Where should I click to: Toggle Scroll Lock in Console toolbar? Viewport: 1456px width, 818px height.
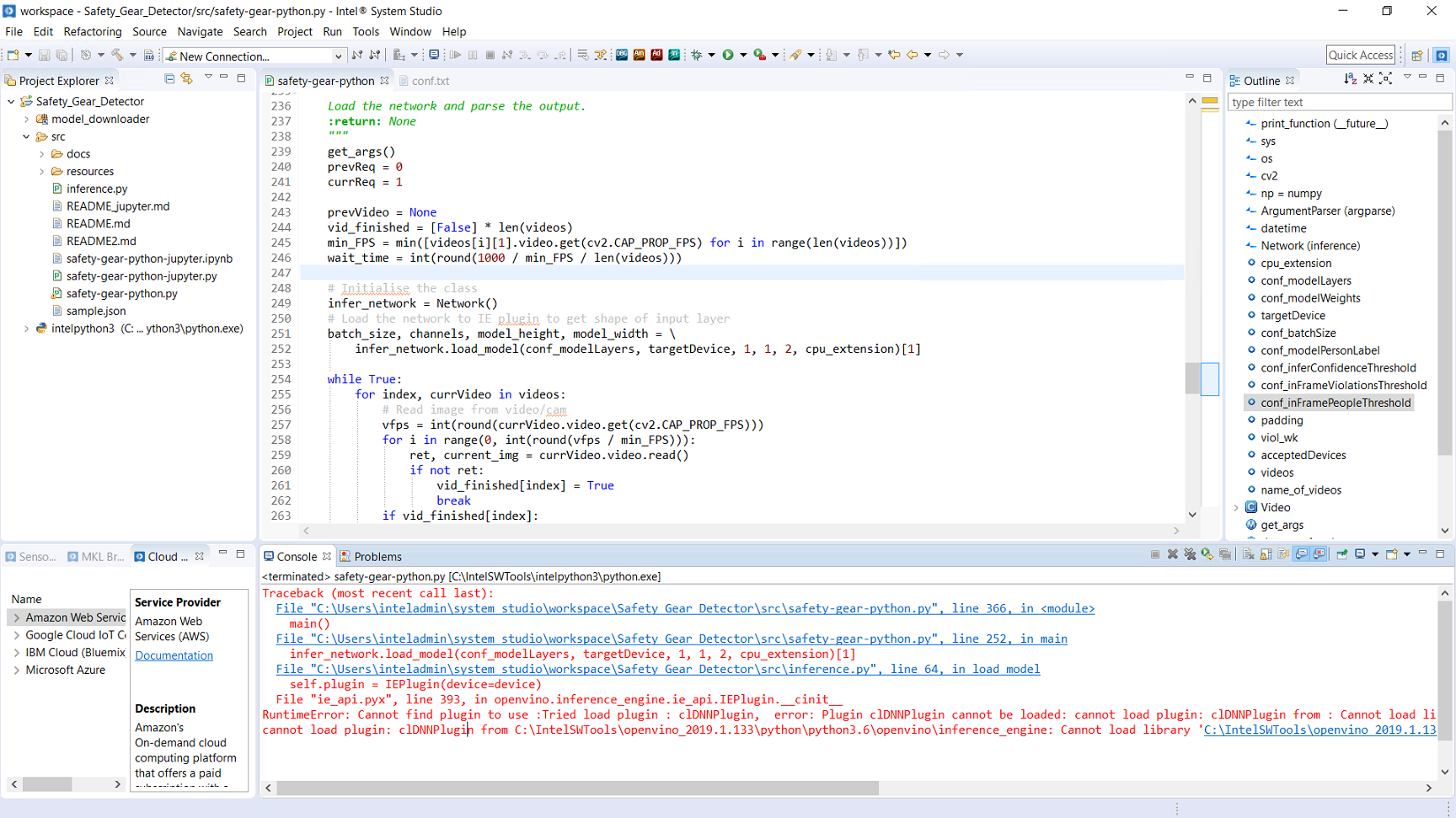[x=1266, y=554]
